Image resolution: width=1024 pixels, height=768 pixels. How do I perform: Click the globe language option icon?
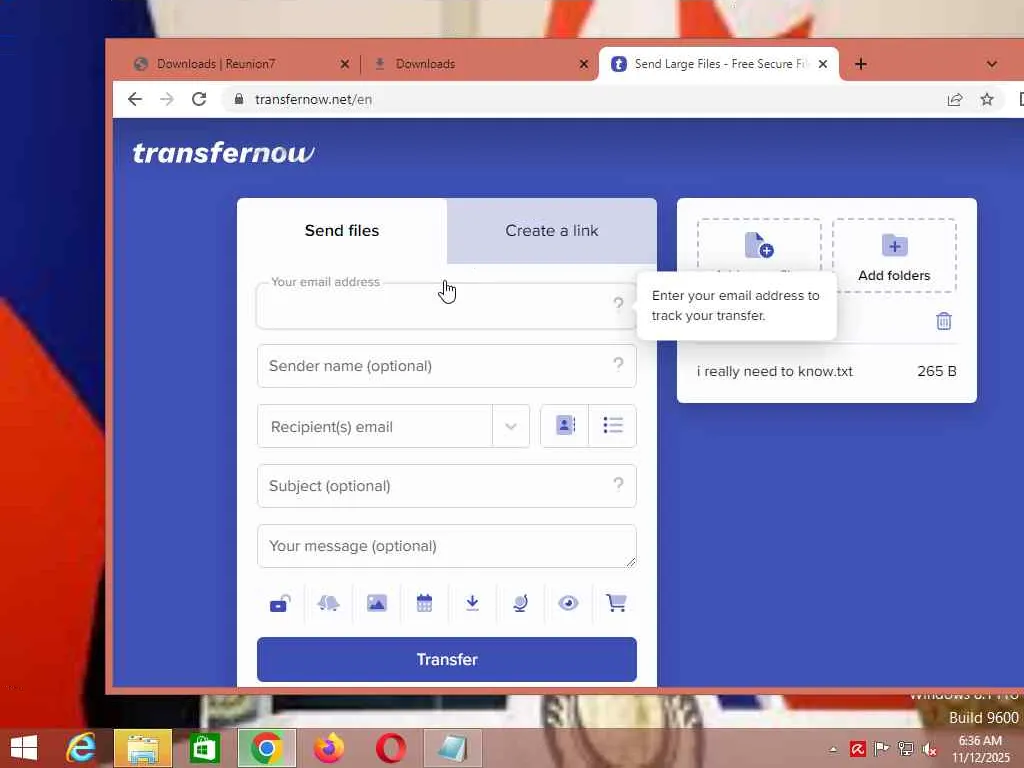point(520,603)
